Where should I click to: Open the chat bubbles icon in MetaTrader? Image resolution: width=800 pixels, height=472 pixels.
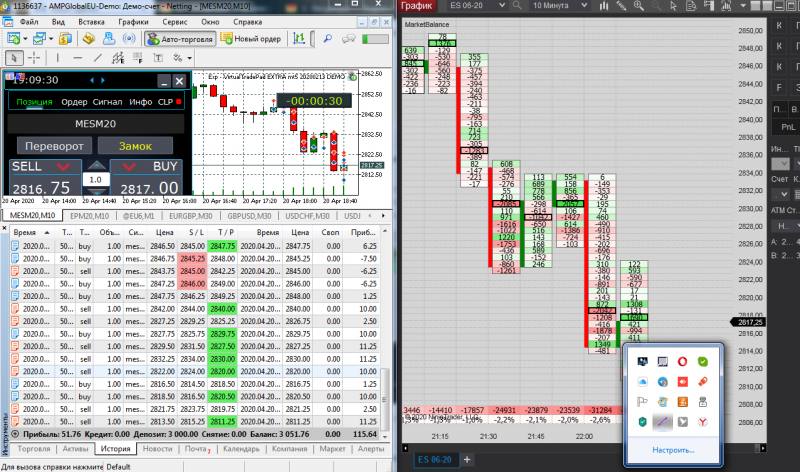point(348,39)
